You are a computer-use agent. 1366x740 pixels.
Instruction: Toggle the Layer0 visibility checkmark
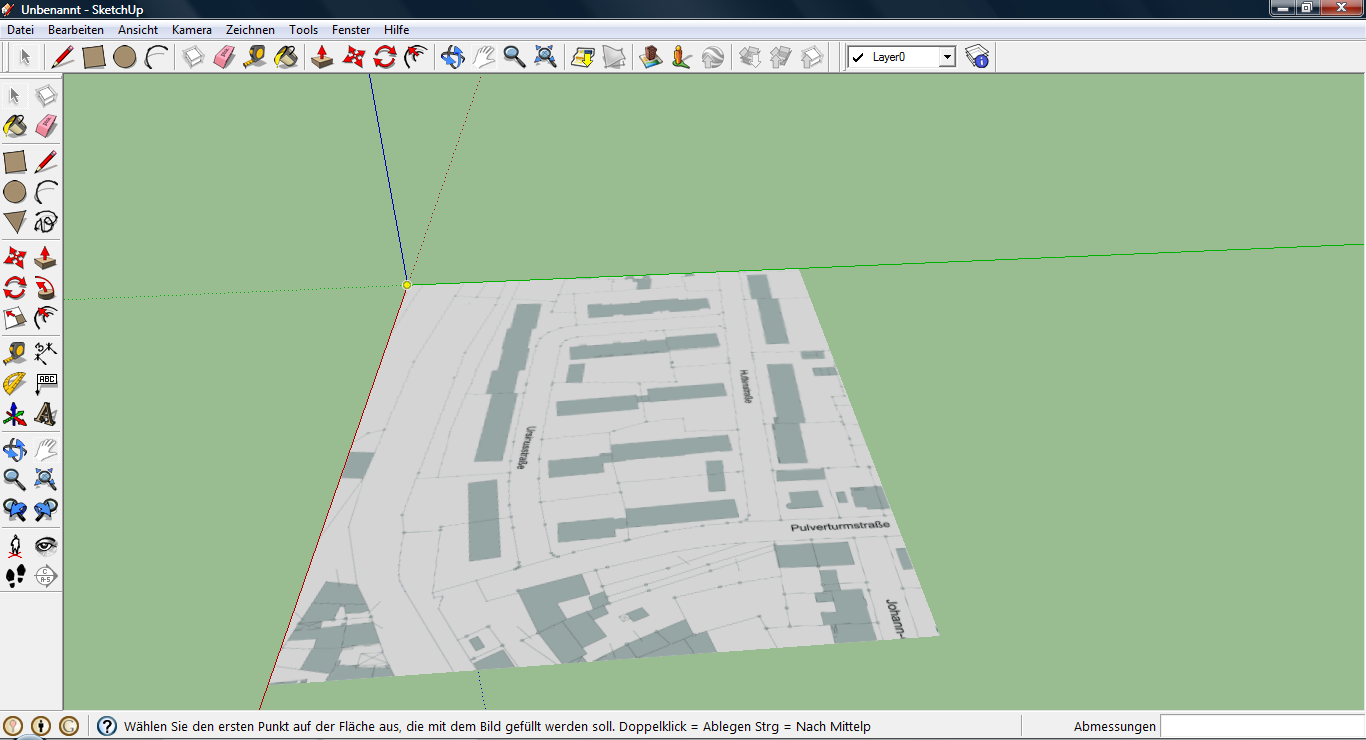pos(858,57)
